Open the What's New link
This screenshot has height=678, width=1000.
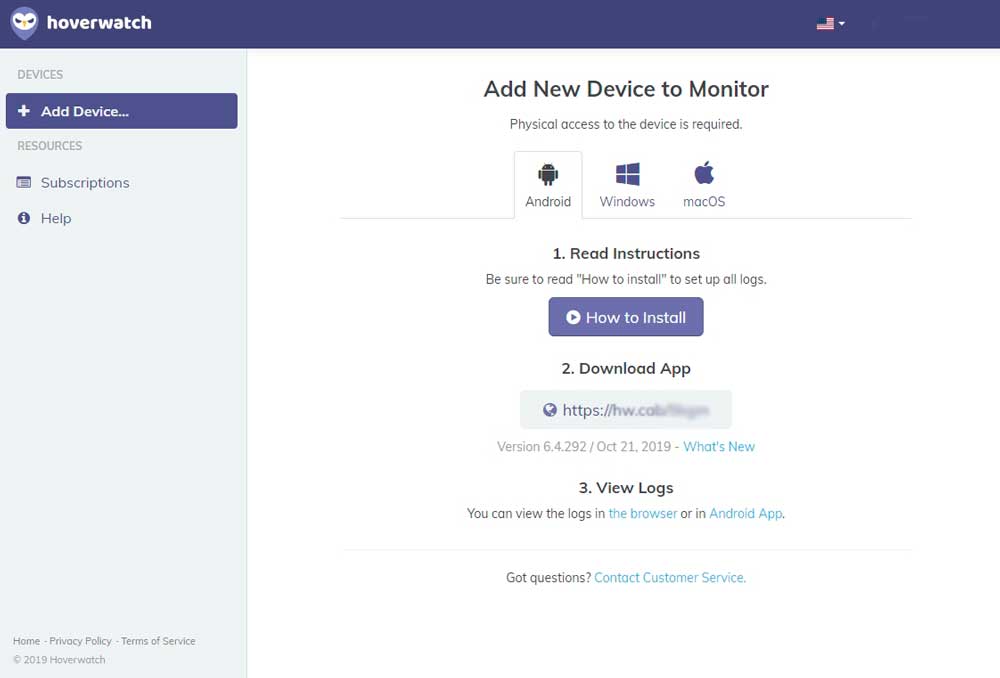pos(719,446)
